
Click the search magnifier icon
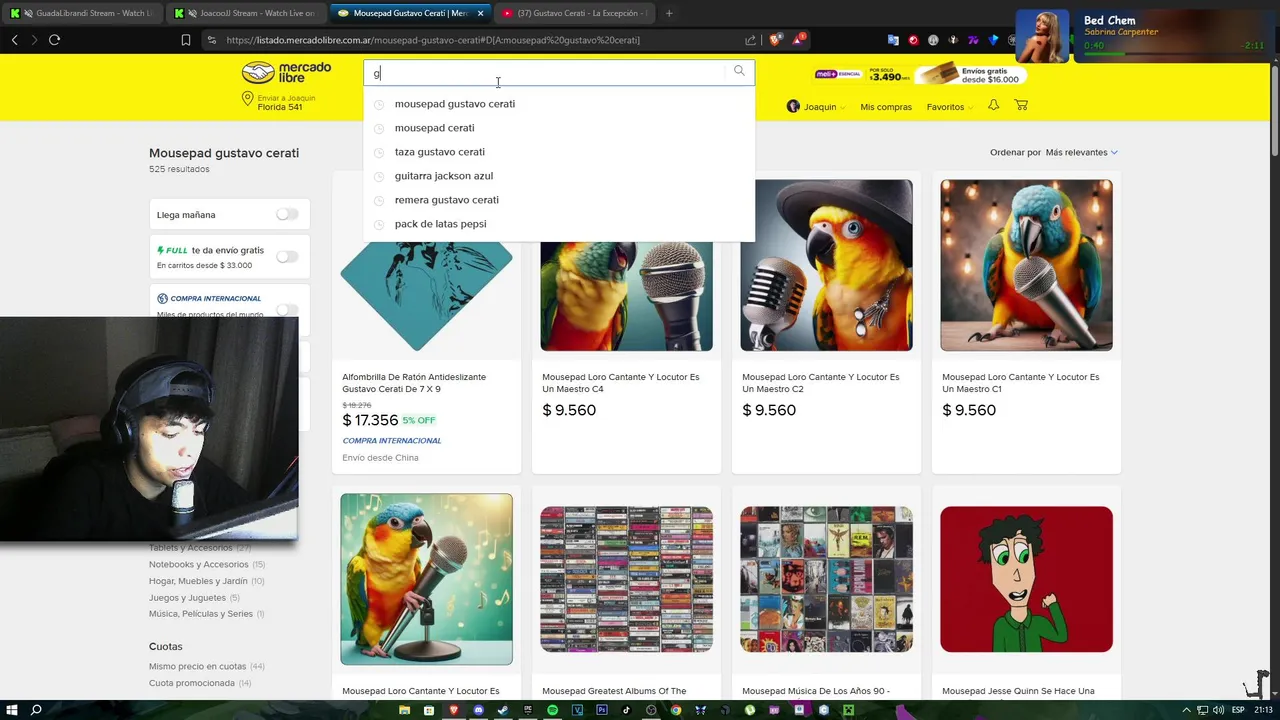(739, 71)
